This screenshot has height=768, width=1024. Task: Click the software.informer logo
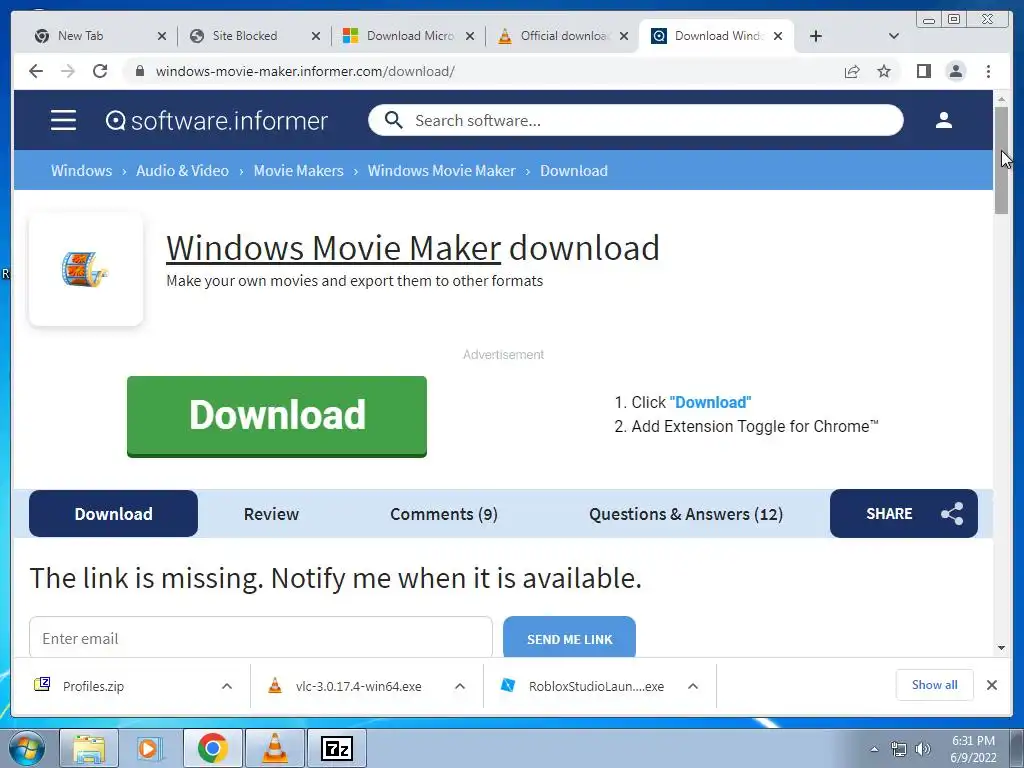click(216, 121)
